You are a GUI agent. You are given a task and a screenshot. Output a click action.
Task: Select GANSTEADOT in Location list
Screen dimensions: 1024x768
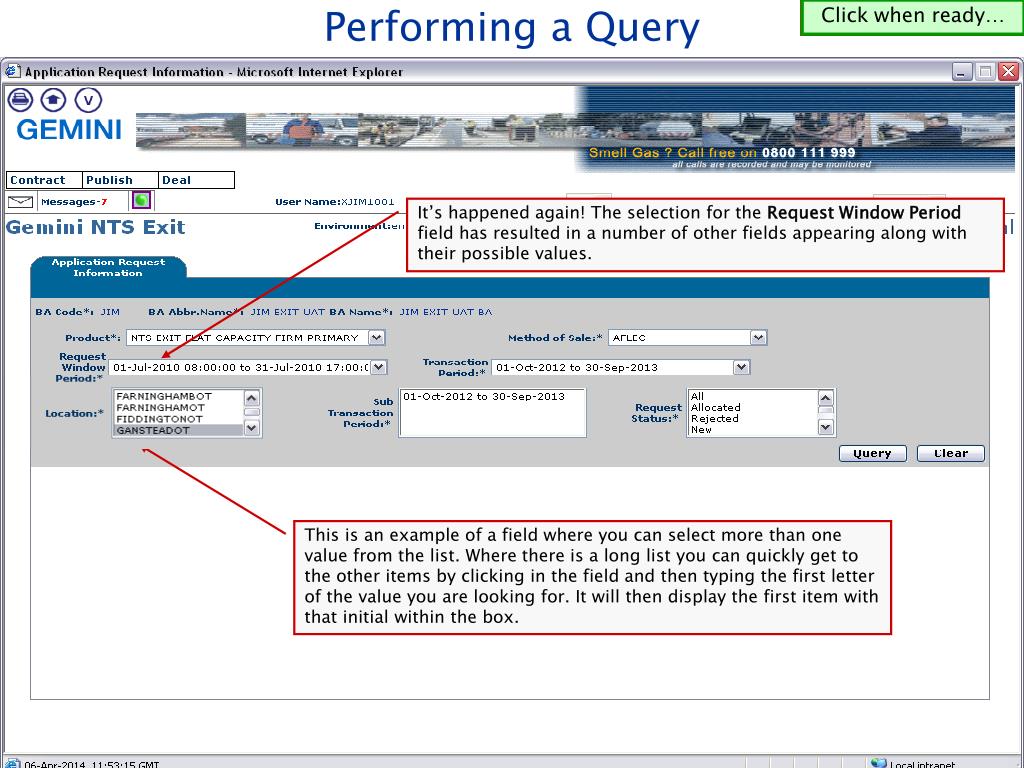[x=178, y=430]
